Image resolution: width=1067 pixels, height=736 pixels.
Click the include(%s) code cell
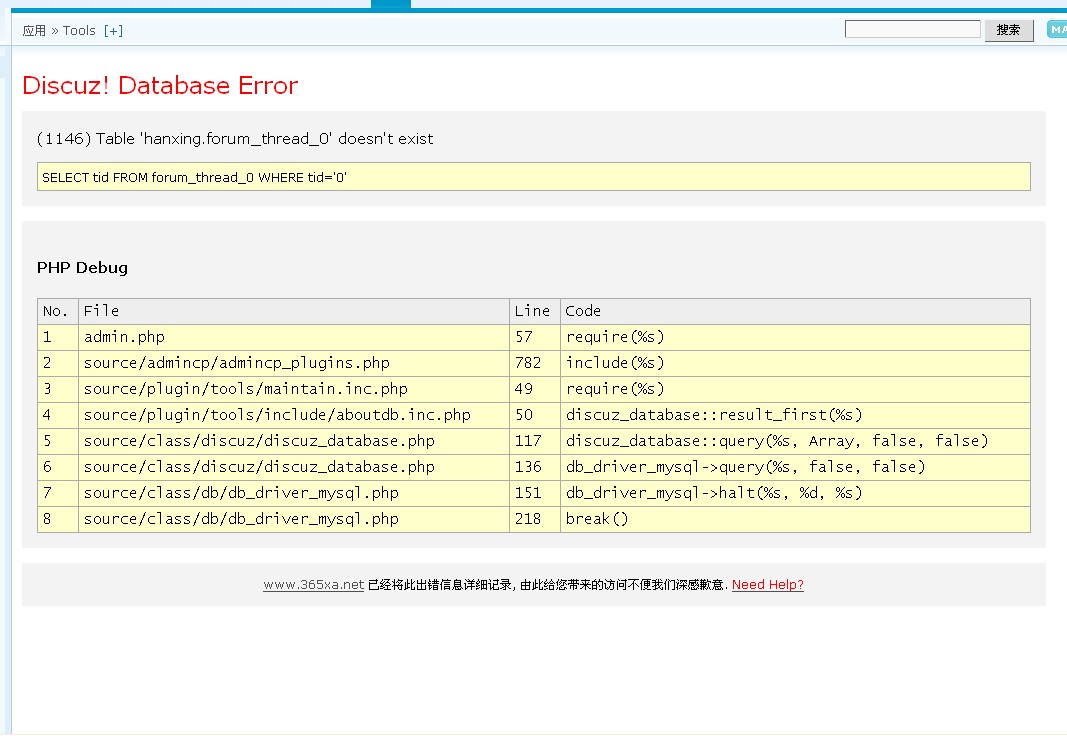[795, 363]
